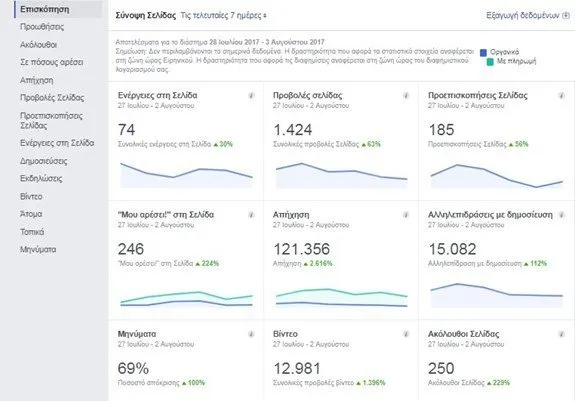Go to Προβολές Σελίδας in the sidebar
The width and height of the screenshot is (575, 402).
(x=52, y=98)
